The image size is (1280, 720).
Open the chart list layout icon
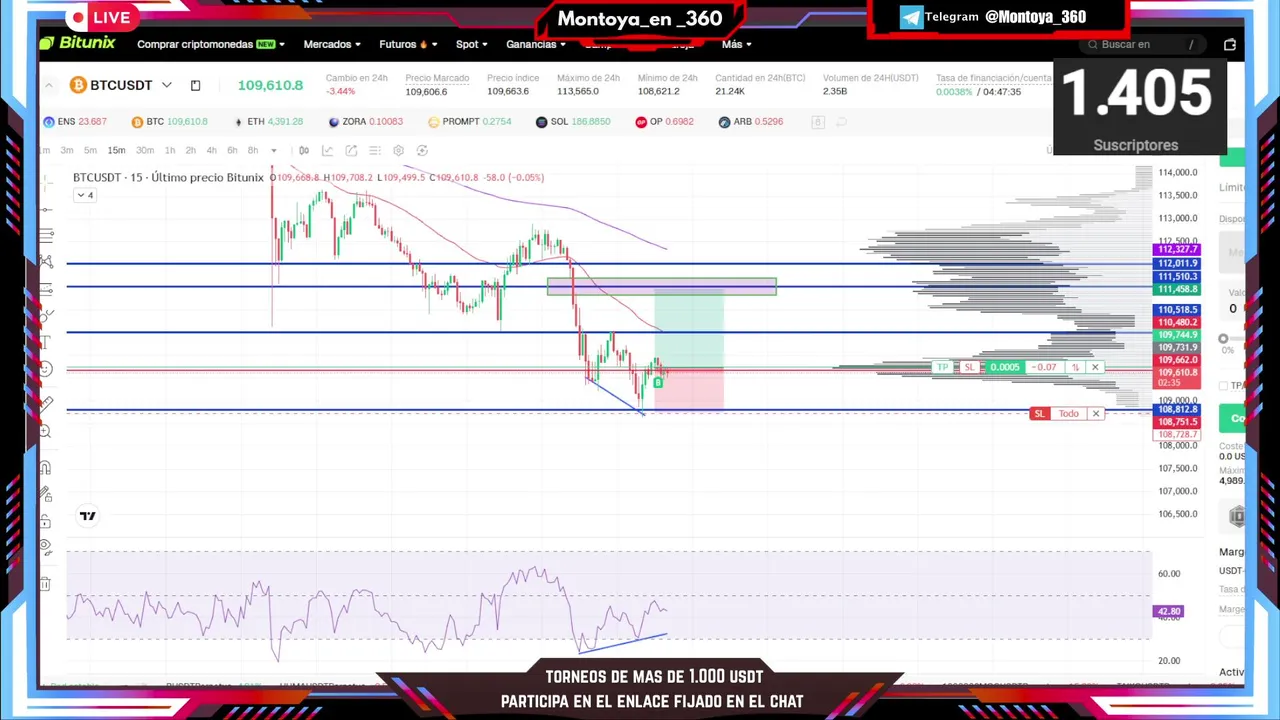(375, 151)
